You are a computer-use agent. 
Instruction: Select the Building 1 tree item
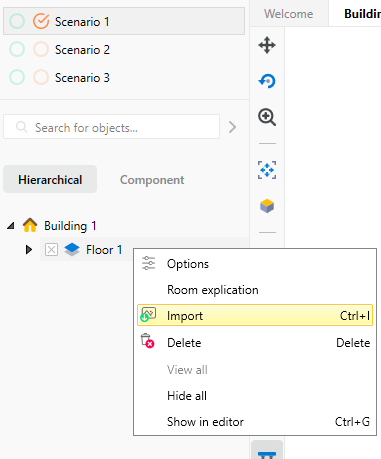70,226
